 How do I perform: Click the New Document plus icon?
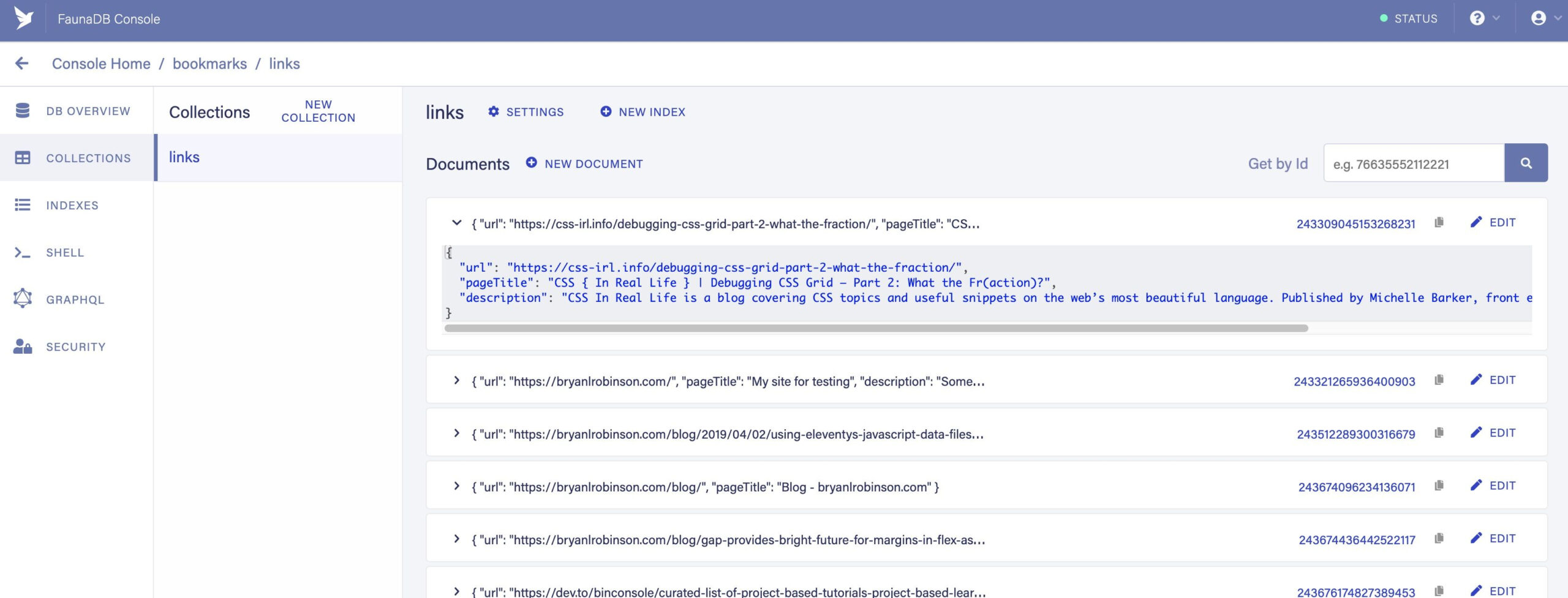click(x=532, y=163)
